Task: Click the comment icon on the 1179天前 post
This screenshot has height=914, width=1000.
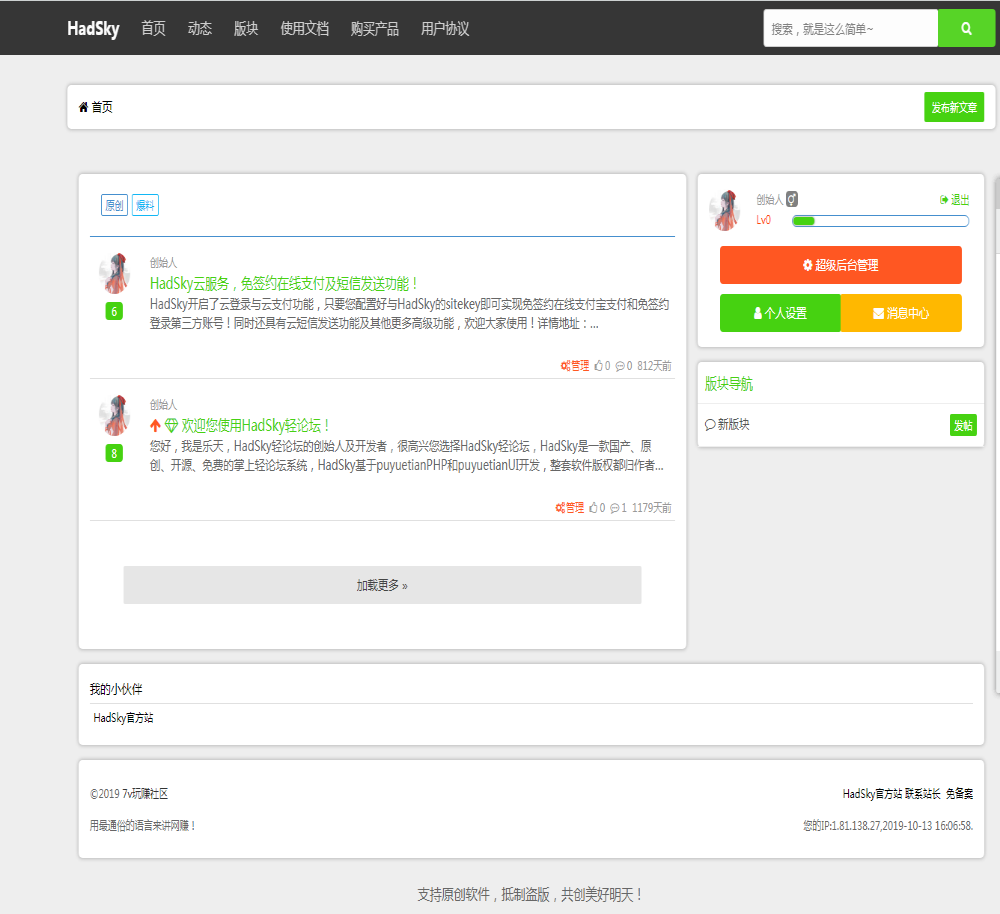Action: click(615, 508)
